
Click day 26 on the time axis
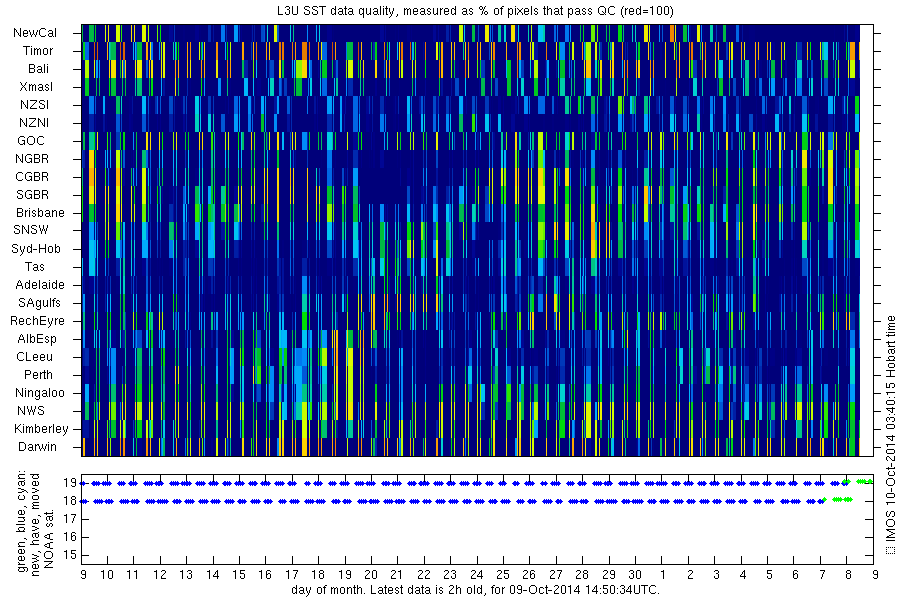529,575
